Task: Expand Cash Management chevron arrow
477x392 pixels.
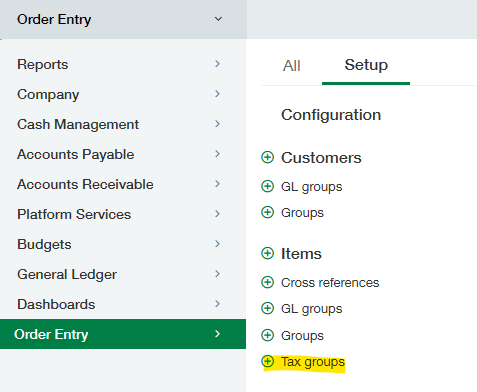Action: click(x=217, y=124)
